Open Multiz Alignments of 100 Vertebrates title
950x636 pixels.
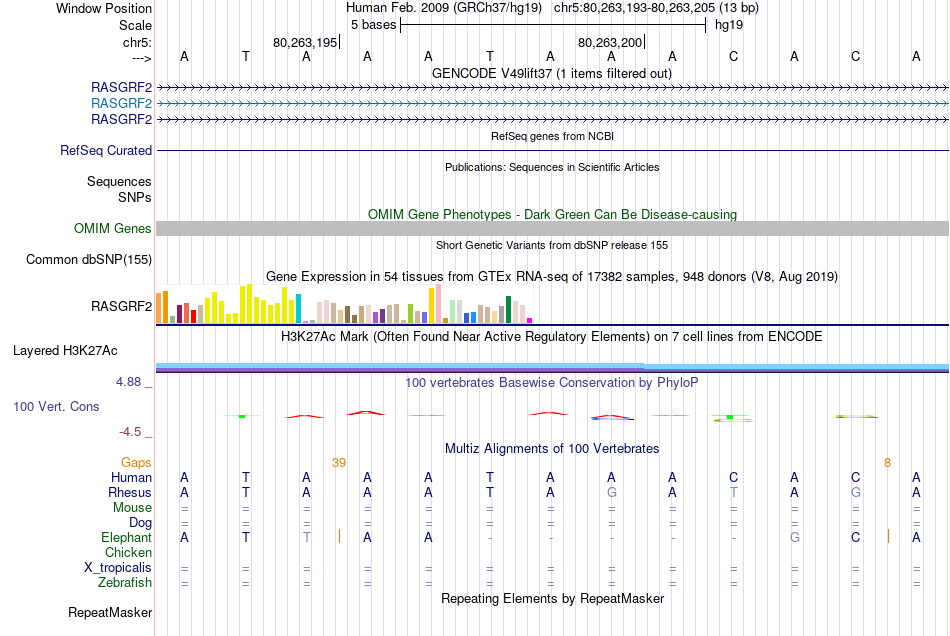pos(552,449)
